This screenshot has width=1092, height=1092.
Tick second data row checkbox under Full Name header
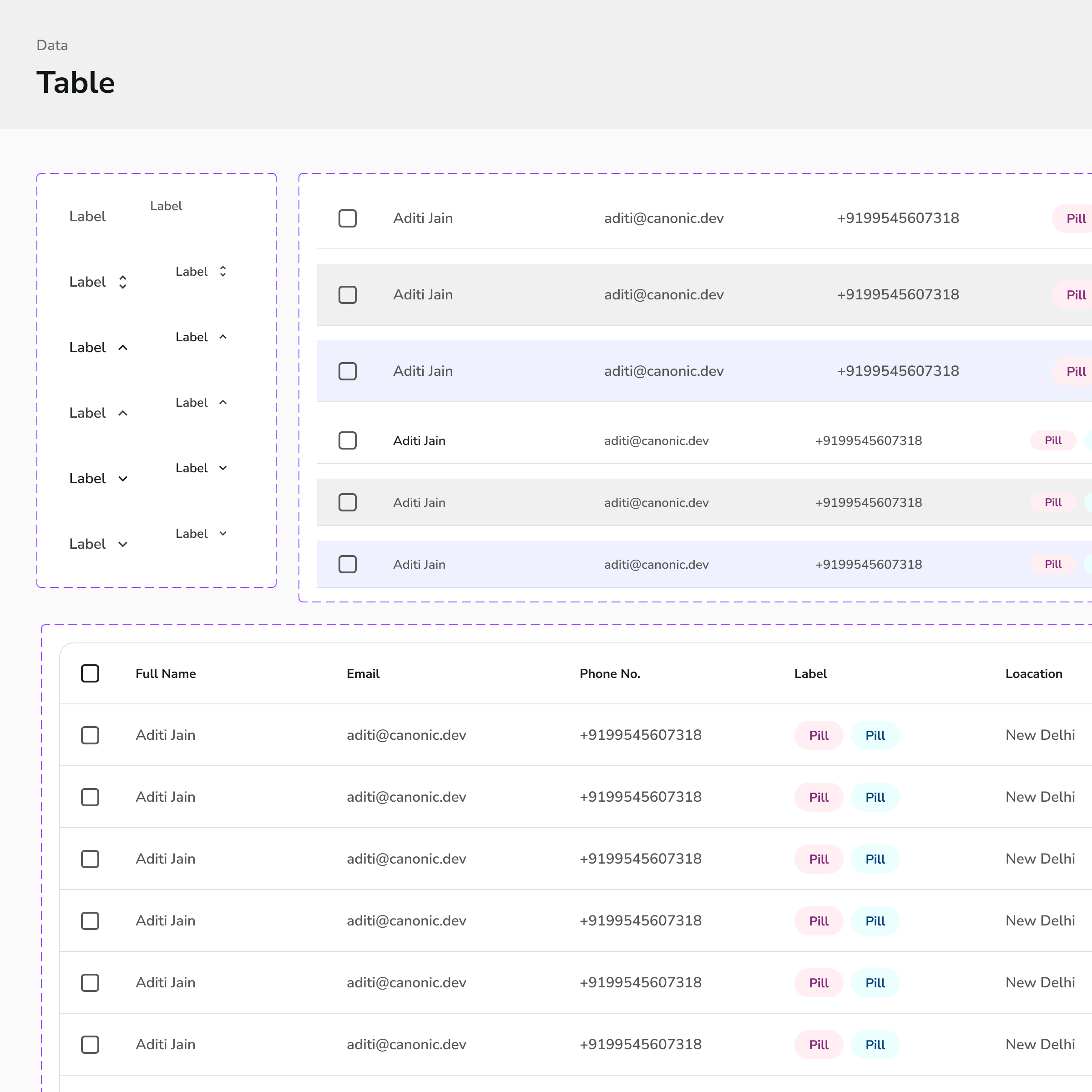[90, 797]
